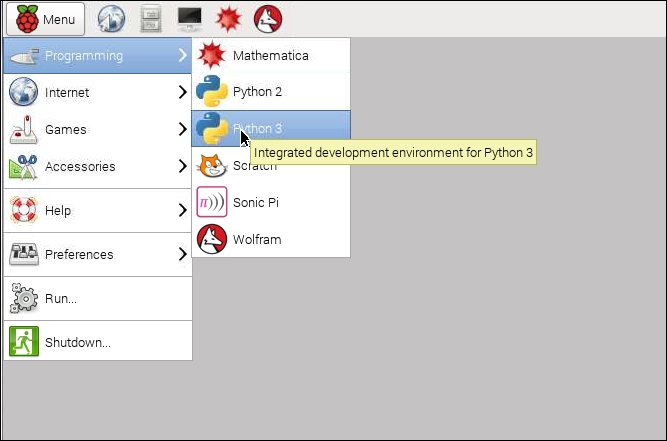This screenshot has width=667, height=441.
Task: Click the Mathematica spiky icon in the submenu
Action: click(x=212, y=55)
